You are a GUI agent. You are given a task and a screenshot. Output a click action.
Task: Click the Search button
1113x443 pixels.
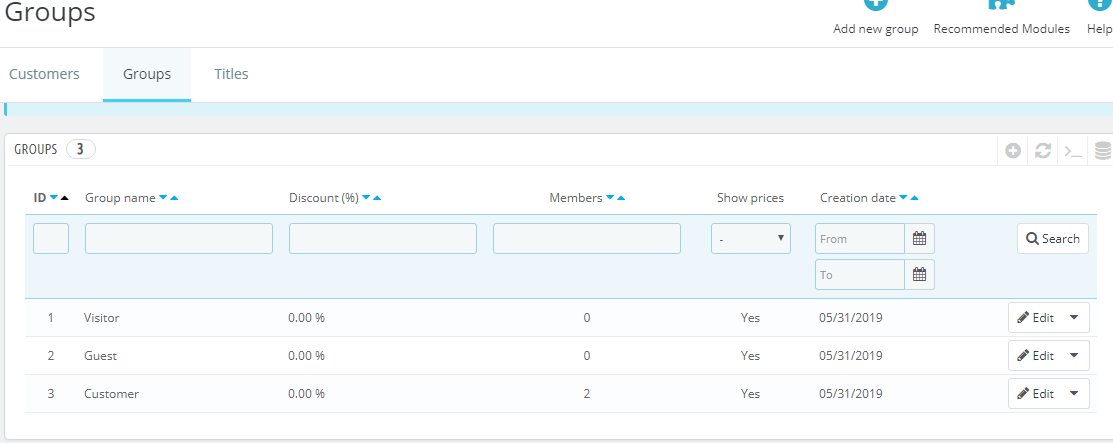(1053, 239)
